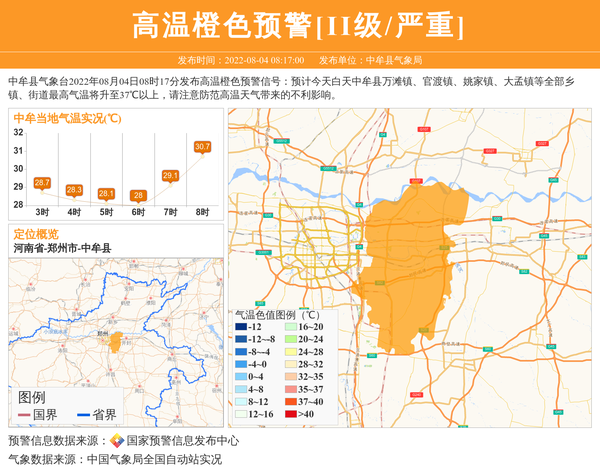Click the 国界 line symbol in map legend

coord(24,415)
